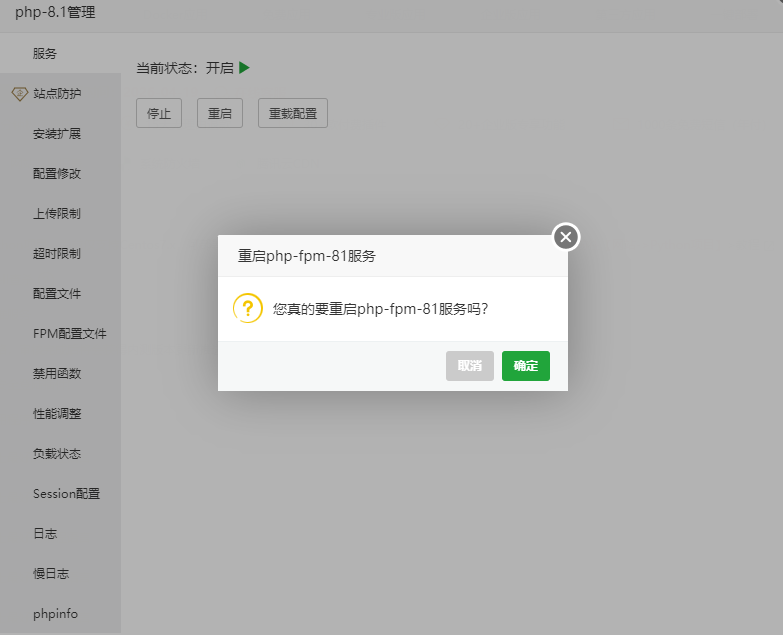Close the restart confirmation dialog with X icon

(x=566, y=237)
